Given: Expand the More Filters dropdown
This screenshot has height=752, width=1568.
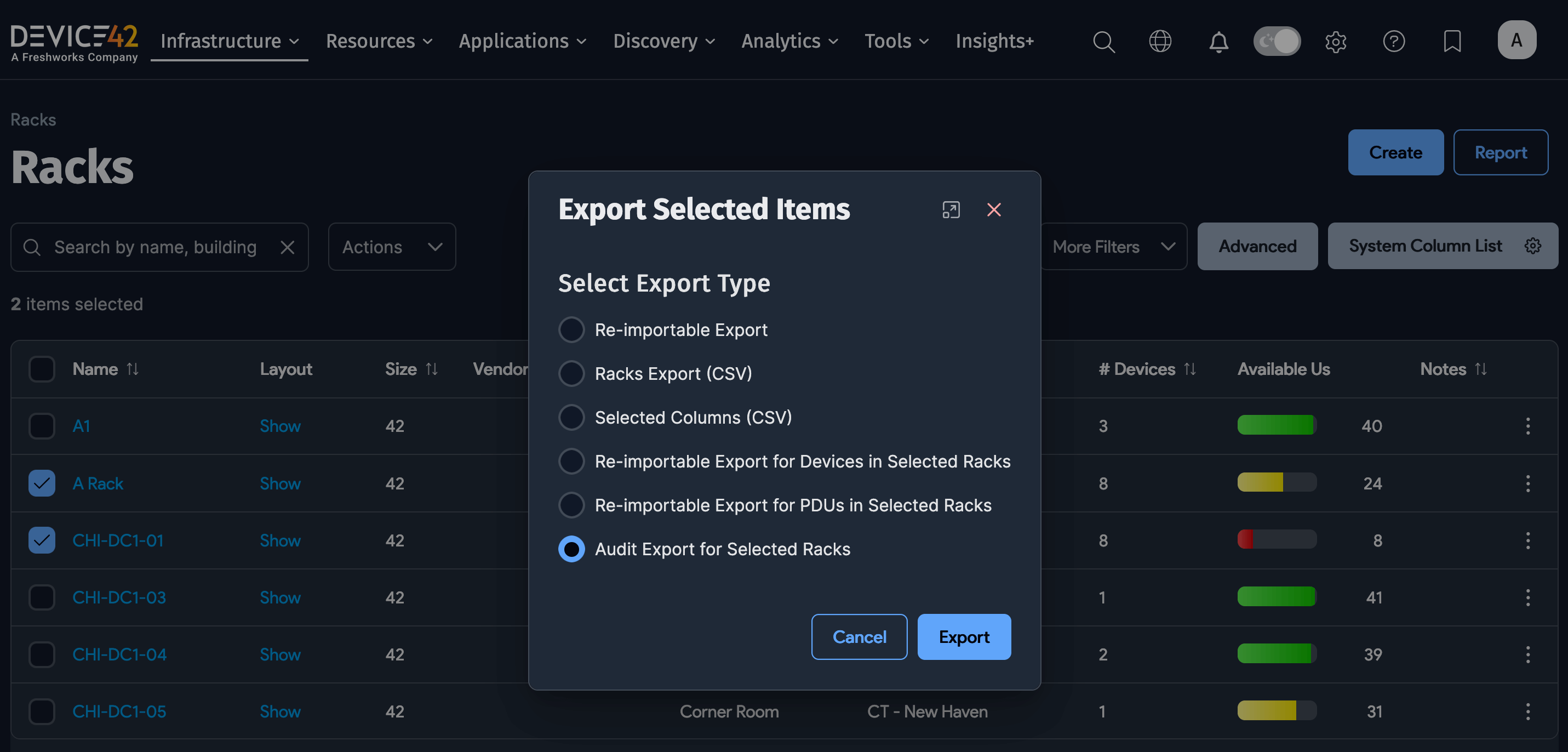Looking at the screenshot, I should click(1113, 246).
